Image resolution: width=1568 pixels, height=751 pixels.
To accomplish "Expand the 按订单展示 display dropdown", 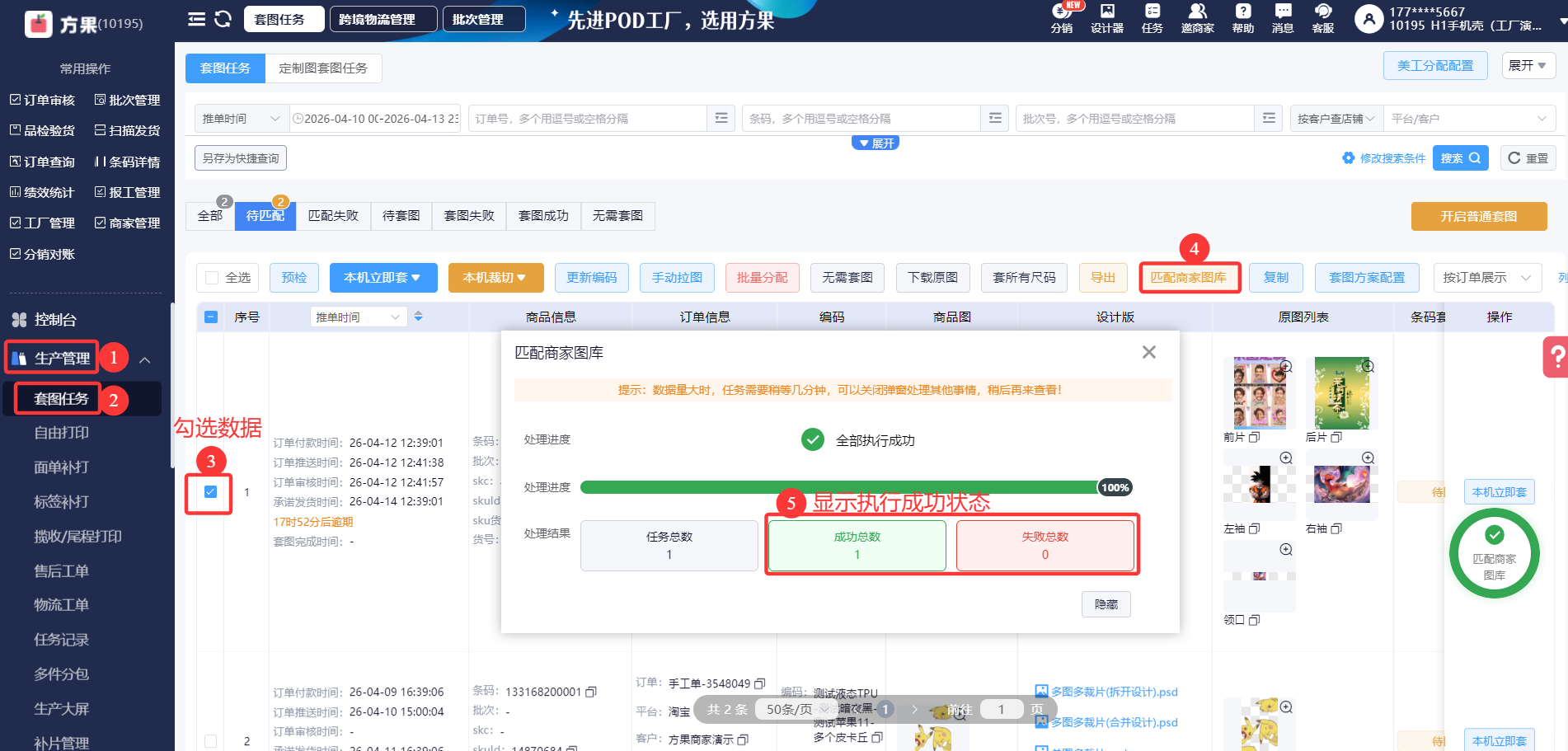I will coord(1486,278).
